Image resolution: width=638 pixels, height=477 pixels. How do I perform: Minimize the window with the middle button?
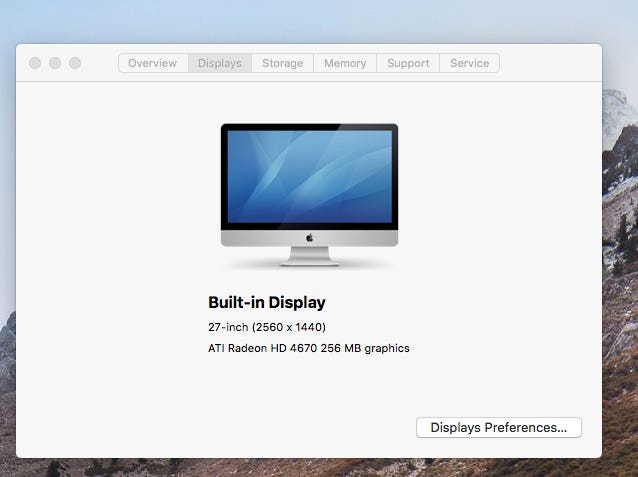pos(55,63)
